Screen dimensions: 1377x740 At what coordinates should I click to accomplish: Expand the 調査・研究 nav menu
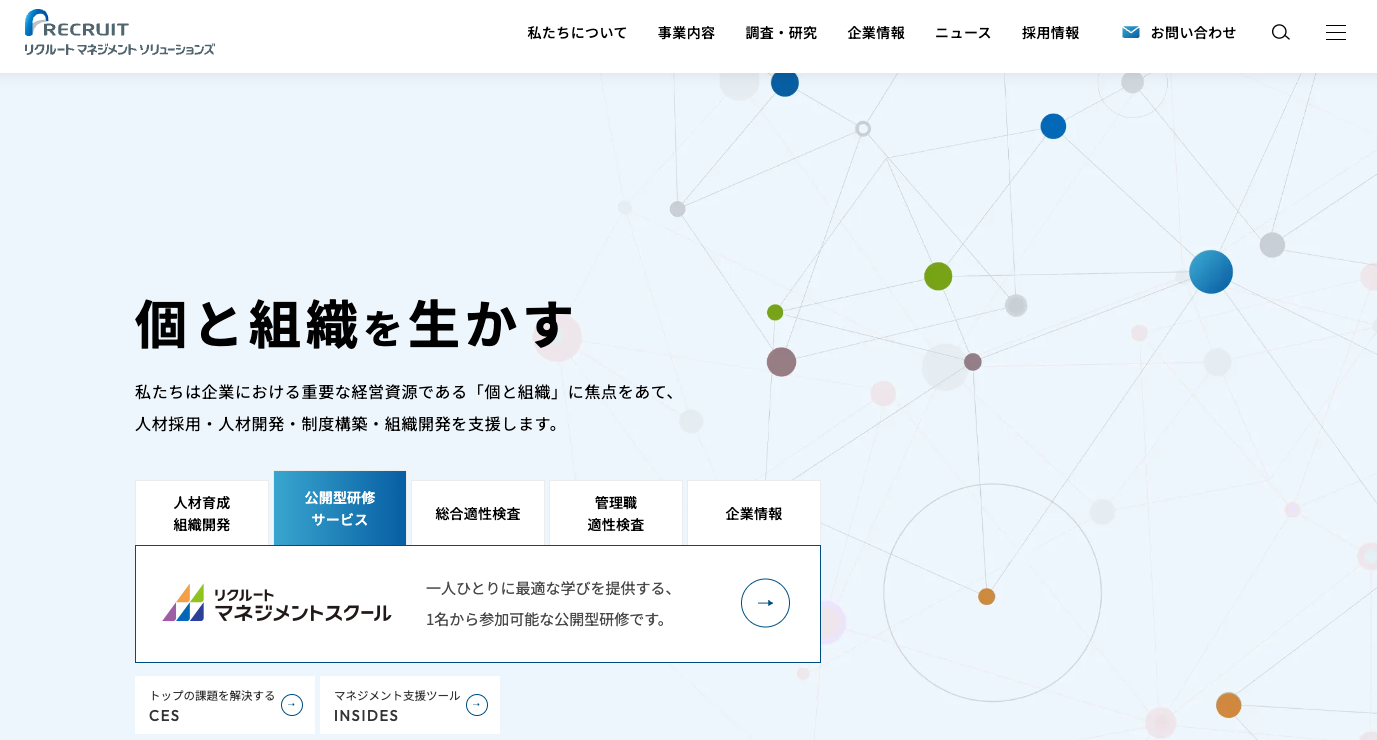(x=781, y=32)
